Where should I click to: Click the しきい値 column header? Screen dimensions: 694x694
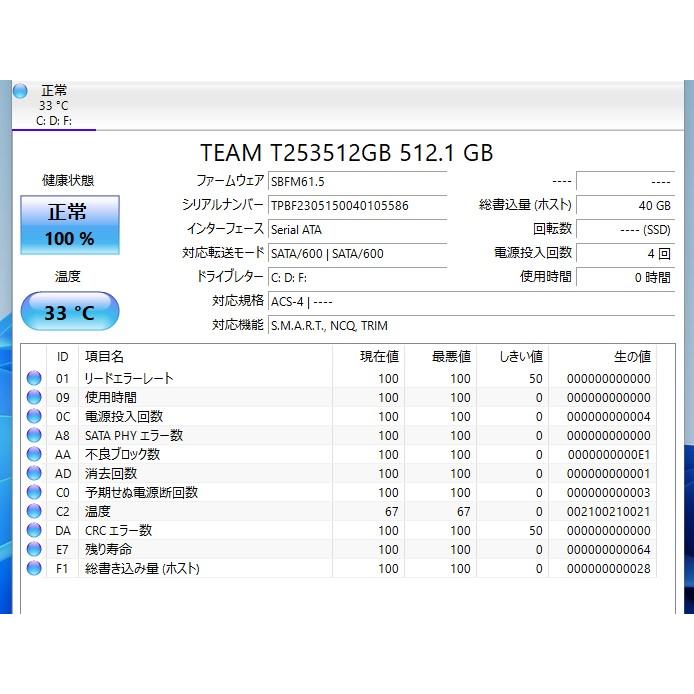point(513,357)
